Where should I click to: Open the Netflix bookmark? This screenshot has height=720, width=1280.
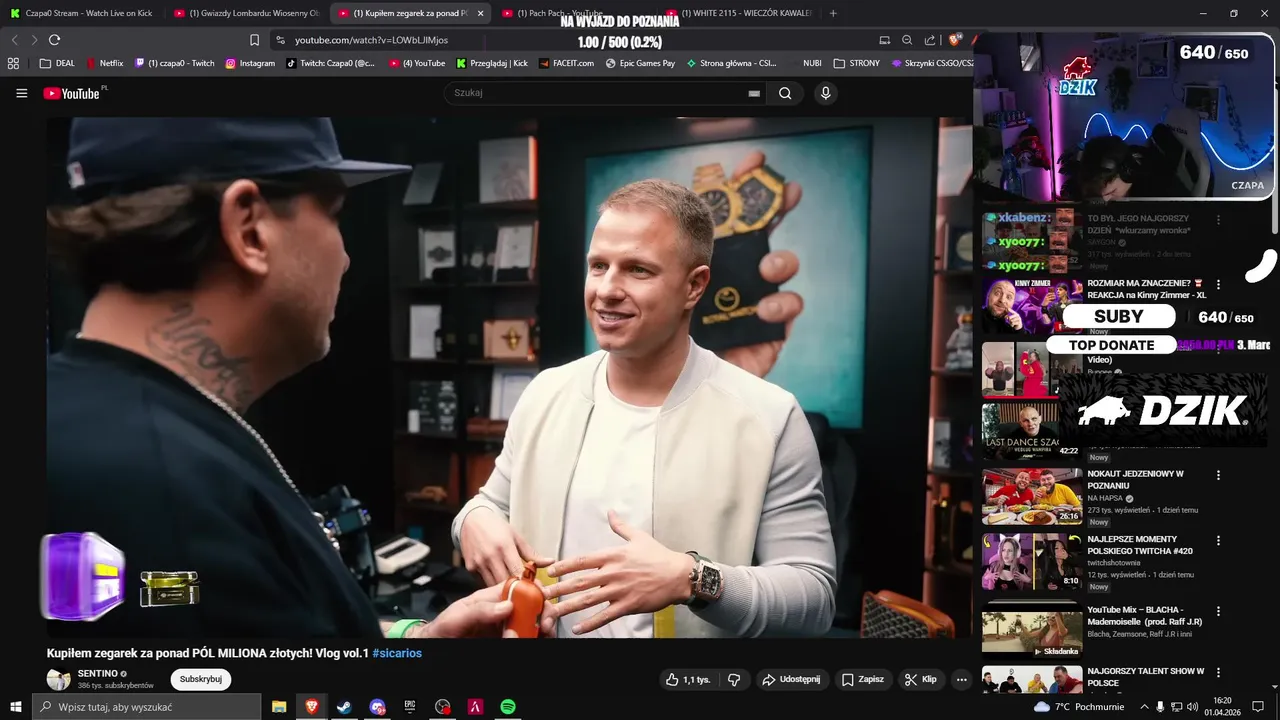[105, 63]
